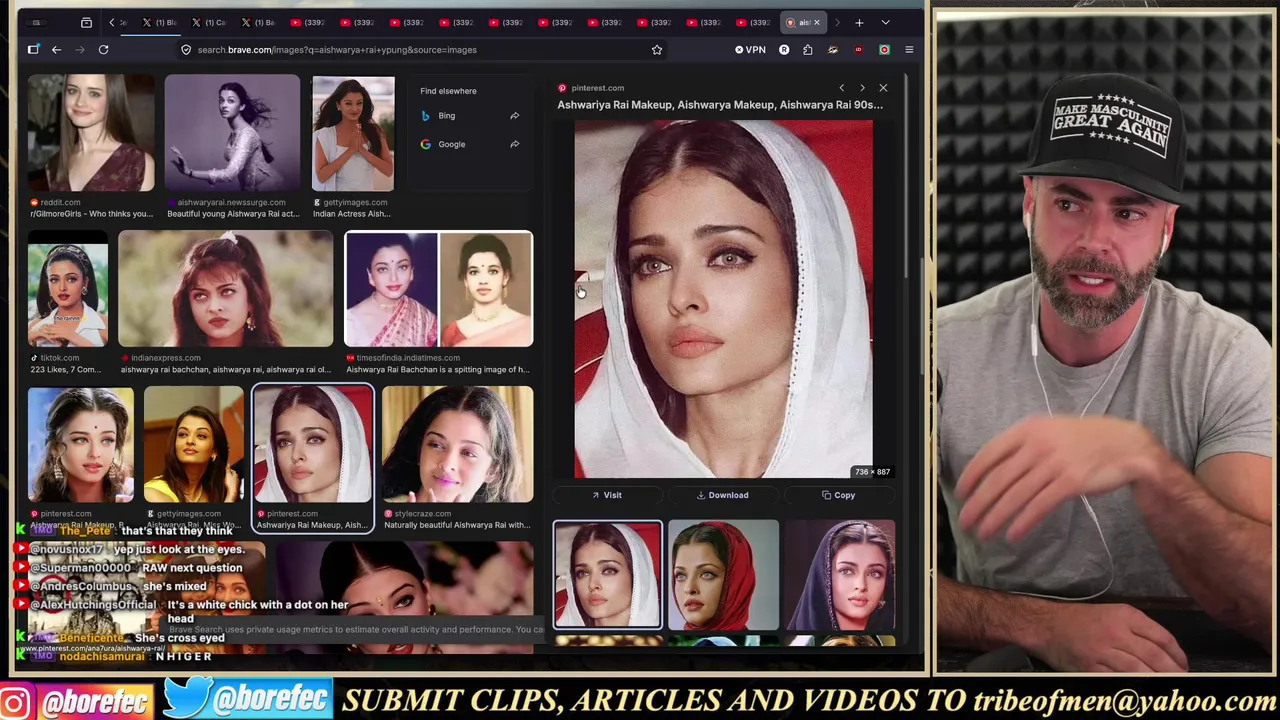Click the green extension icon near menu
This screenshot has width=1280, height=720.
click(884, 49)
